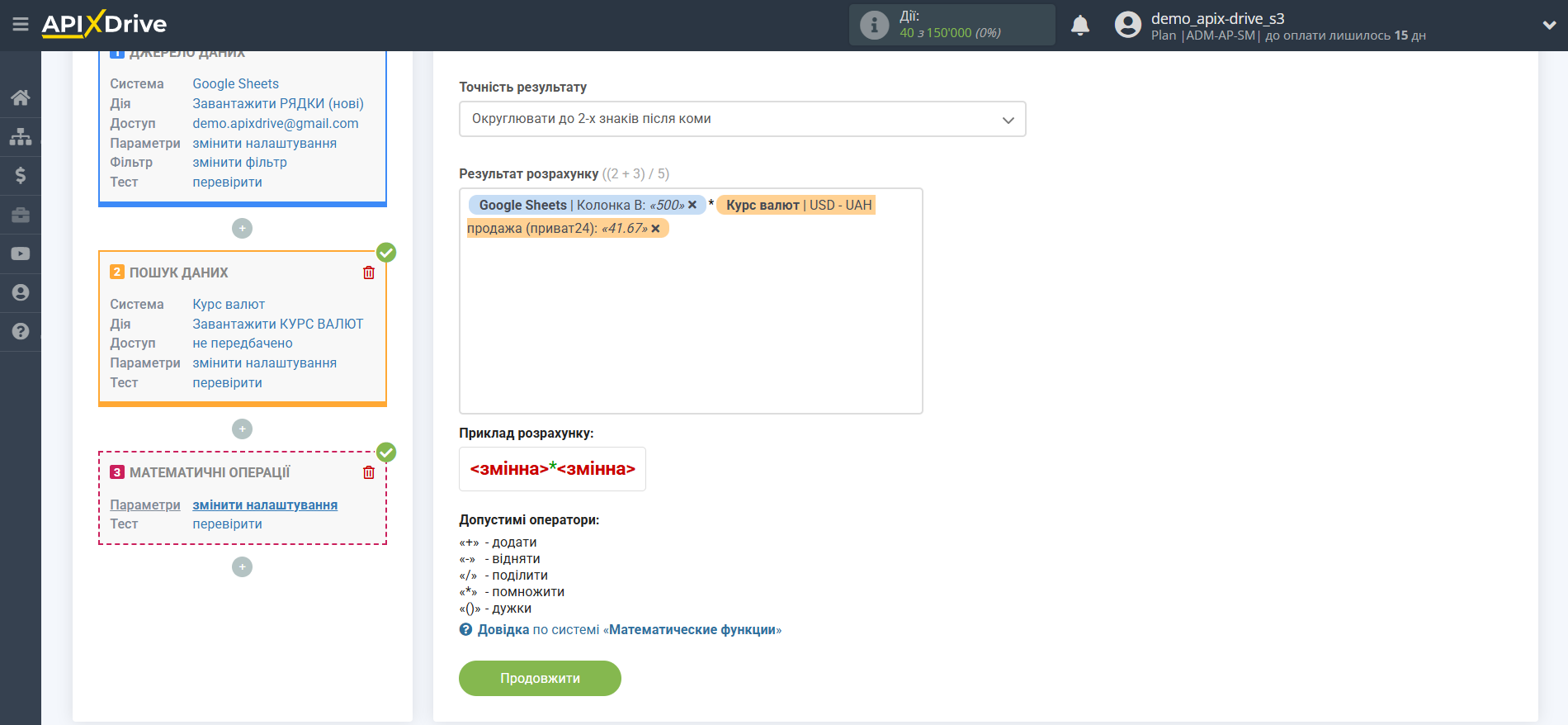This screenshot has width=1568, height=725.
Task: Open Завантажити РЯДКИ (нові) action link
Action: pyautogui.click(x=278, y=103)
